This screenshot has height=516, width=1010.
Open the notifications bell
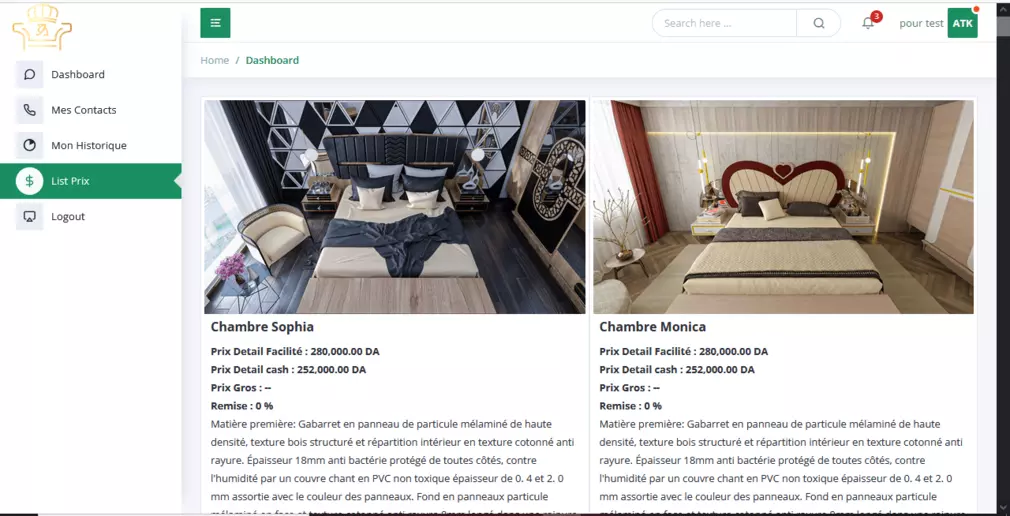pos(868,23)
